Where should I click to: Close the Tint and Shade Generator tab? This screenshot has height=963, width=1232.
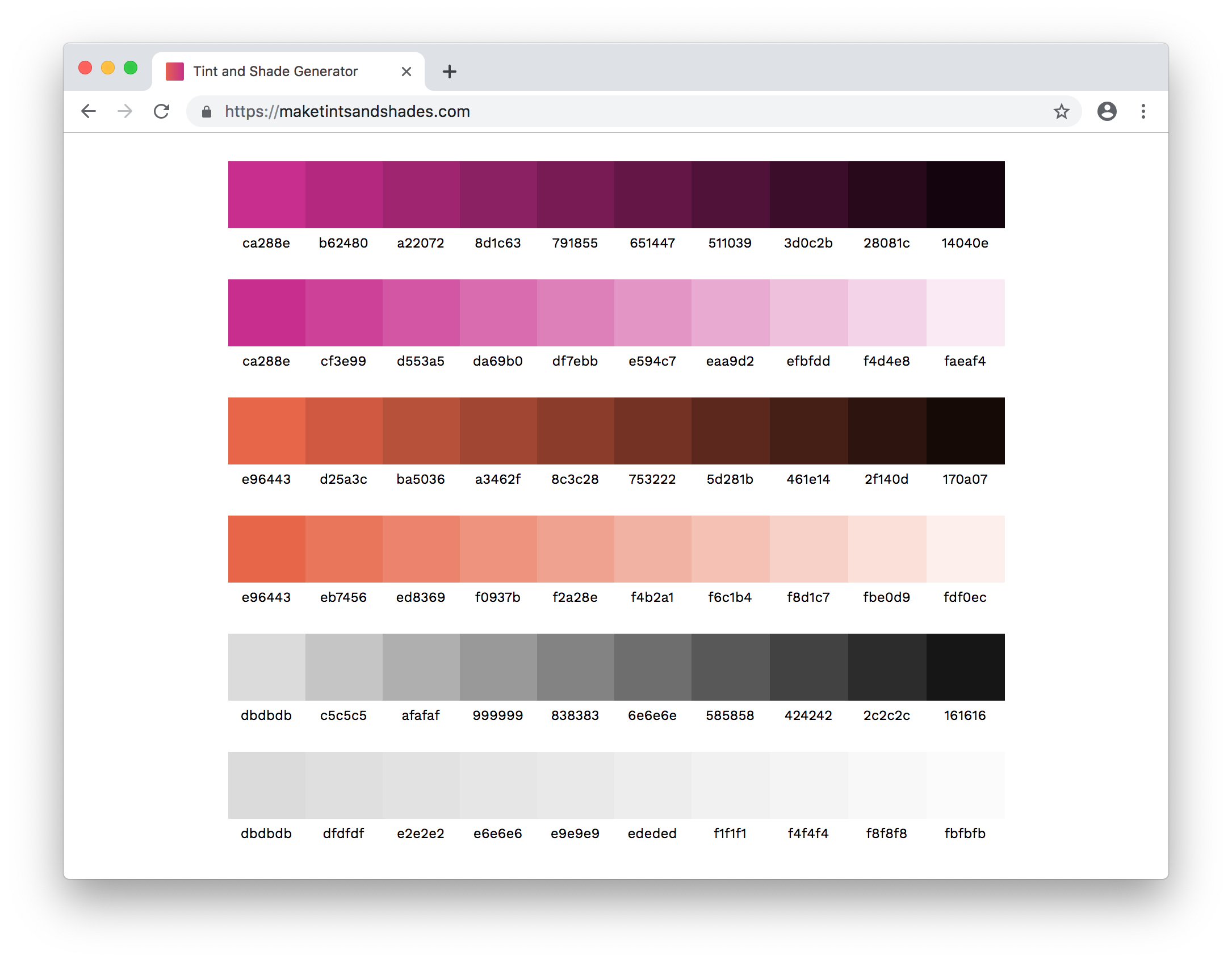pyautogui.click(x=406, y=72)
